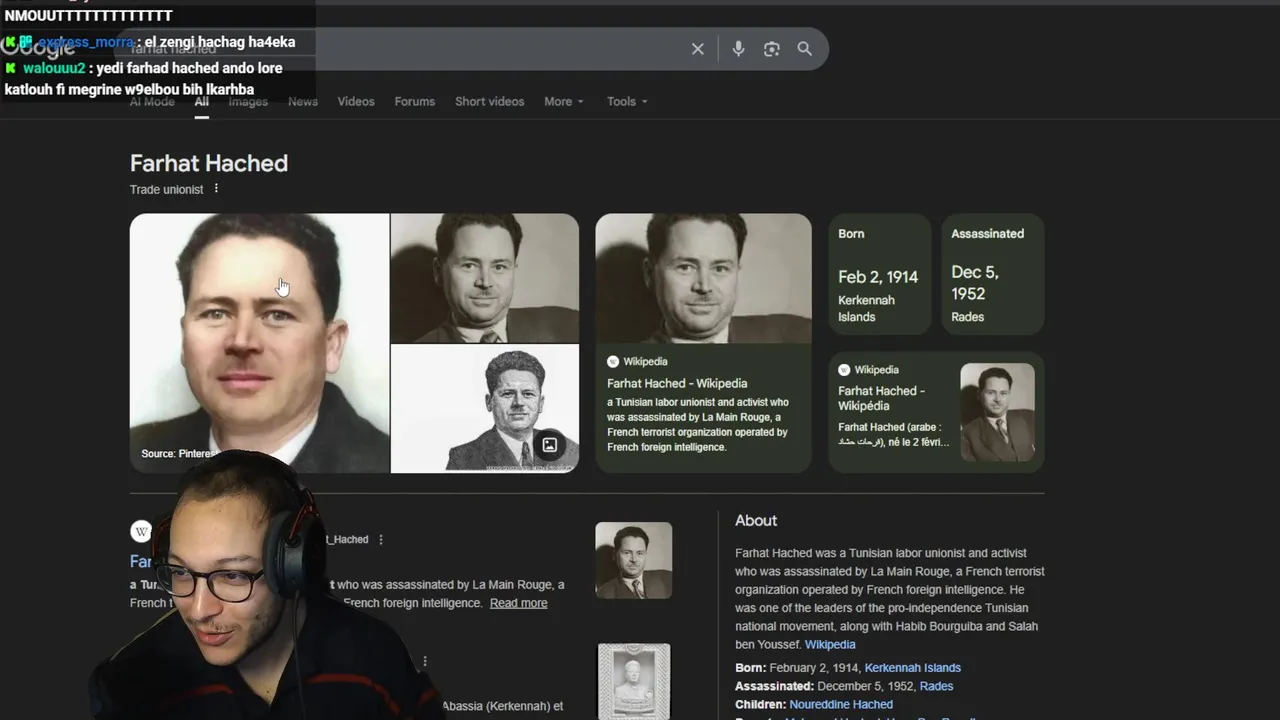Open the image gallery icon on the sketch portrait
Viewport: 1280px width, 720px height.
pos(549,445)
